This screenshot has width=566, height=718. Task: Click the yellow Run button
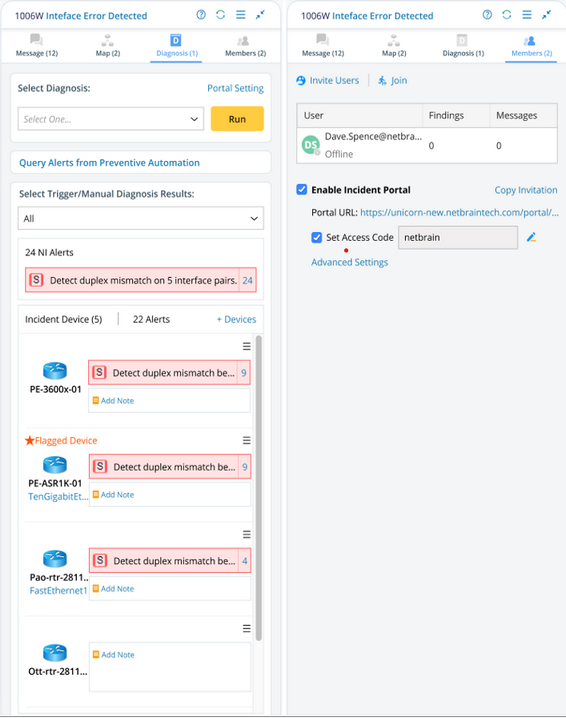(x=237, y=119)
